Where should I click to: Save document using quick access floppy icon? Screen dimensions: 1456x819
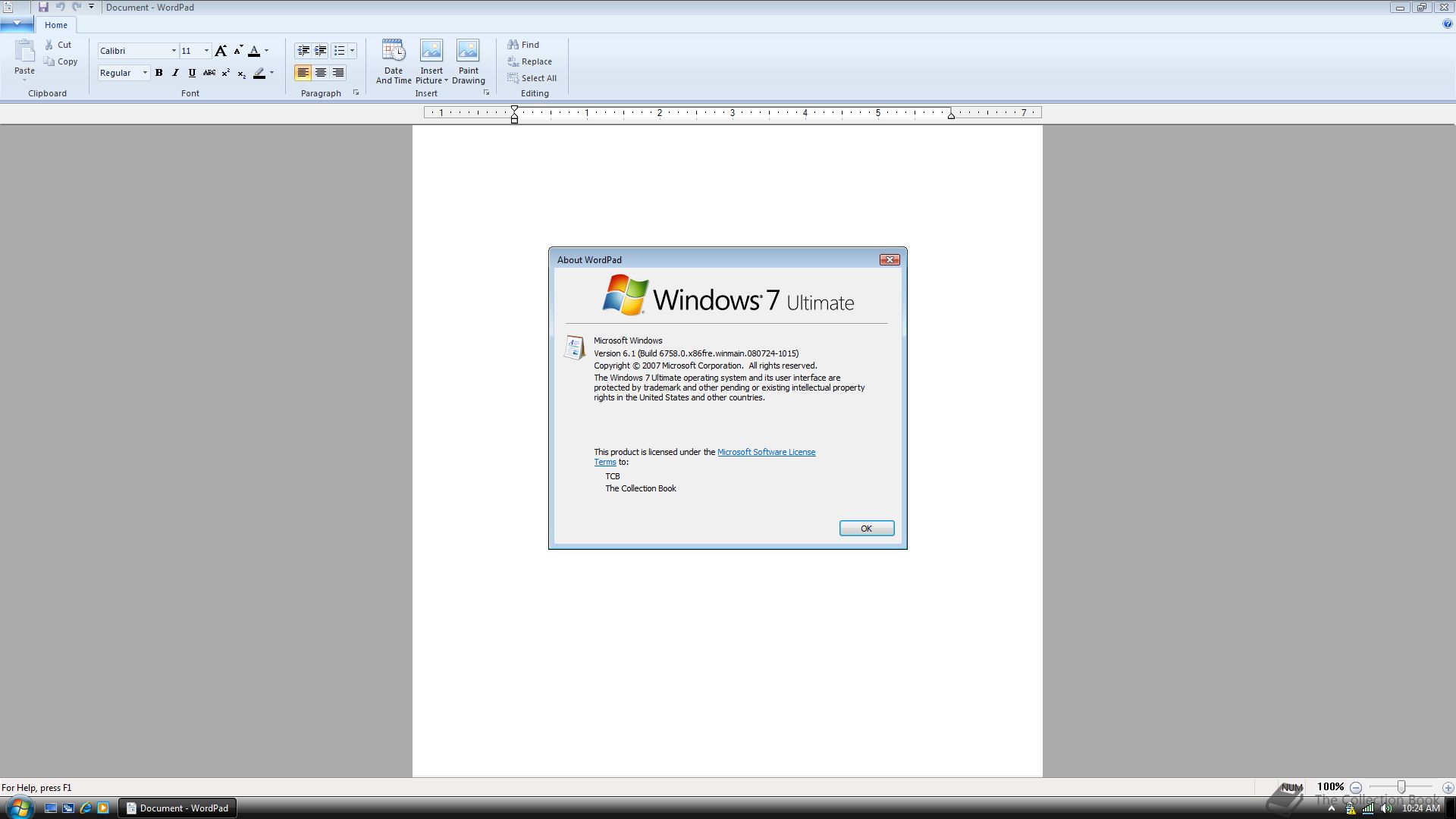(43, 7)
